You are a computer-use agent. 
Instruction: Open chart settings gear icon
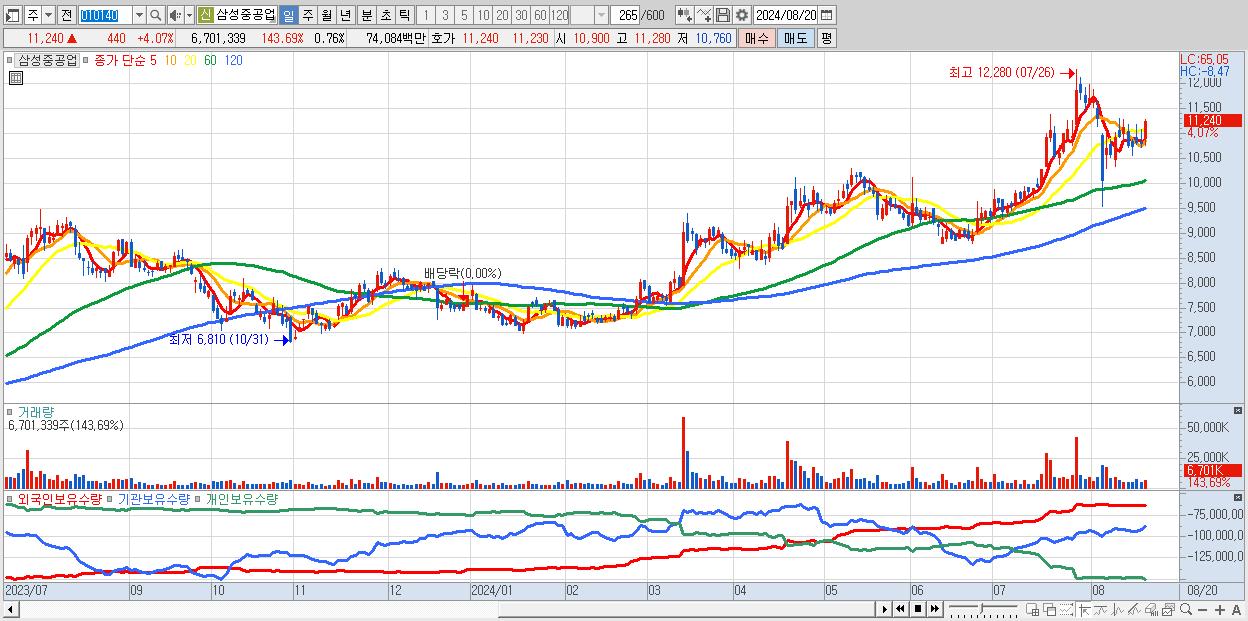tap(742, 15)
